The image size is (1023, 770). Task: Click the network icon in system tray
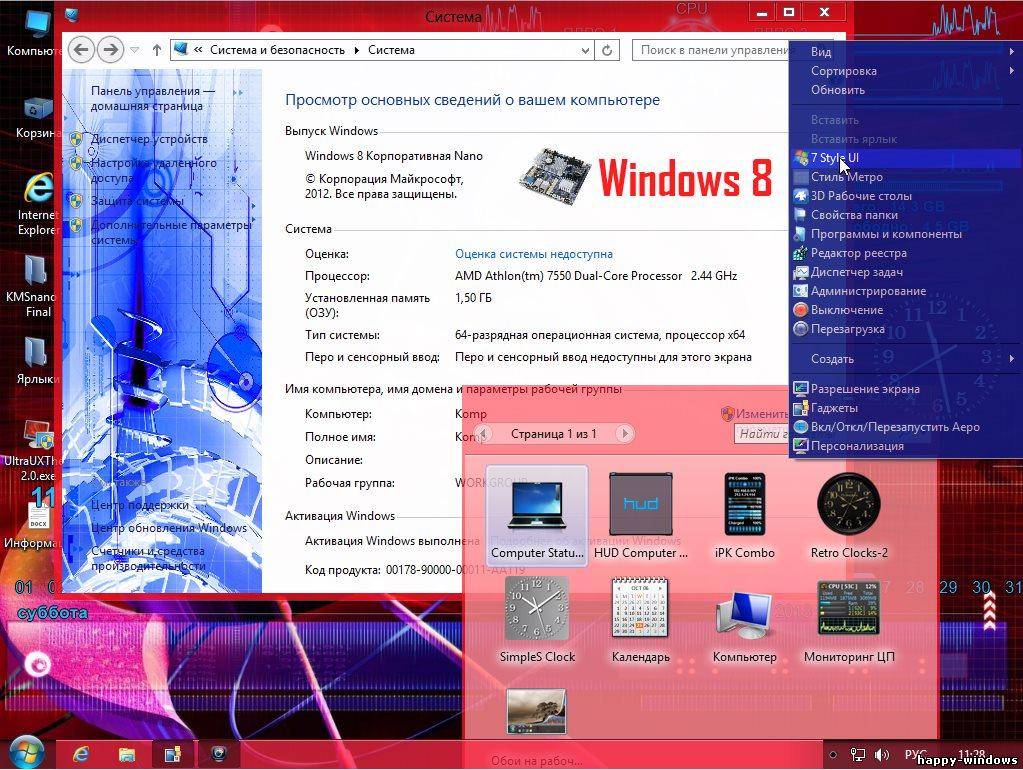point(857,755)
